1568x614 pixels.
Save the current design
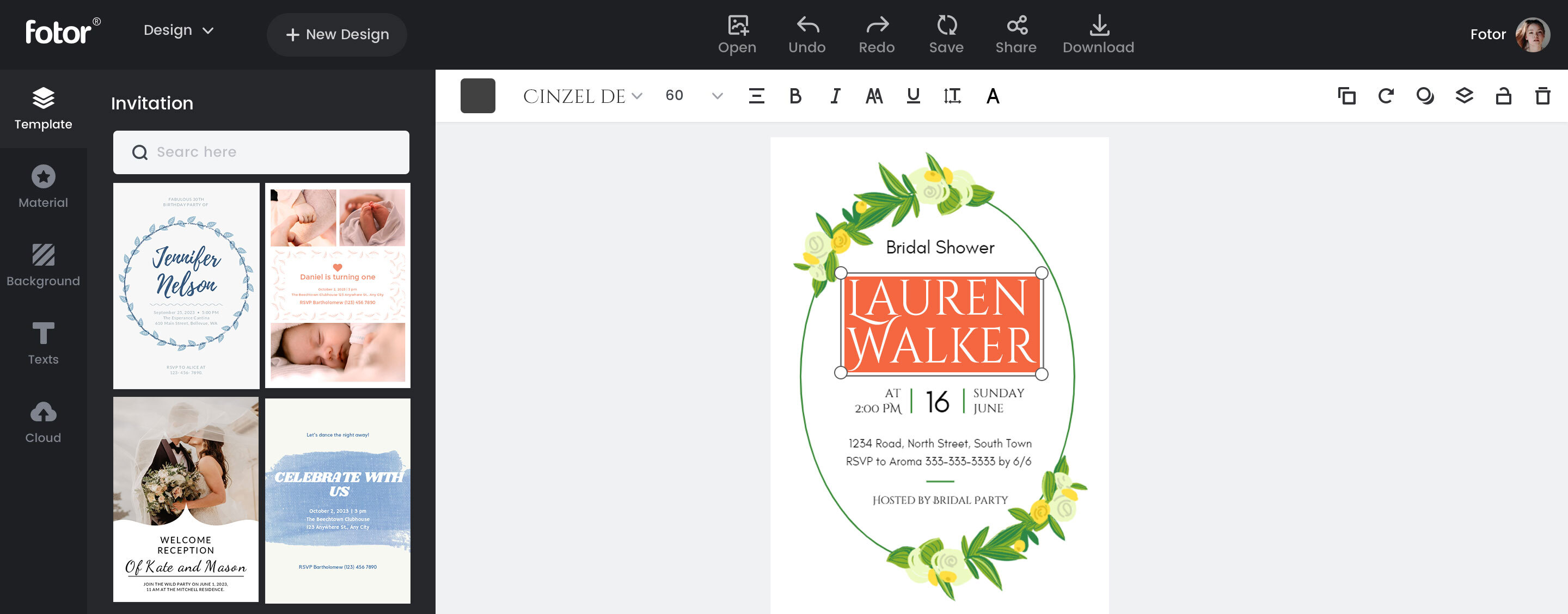pyautogui.click(x=946, y=34)
